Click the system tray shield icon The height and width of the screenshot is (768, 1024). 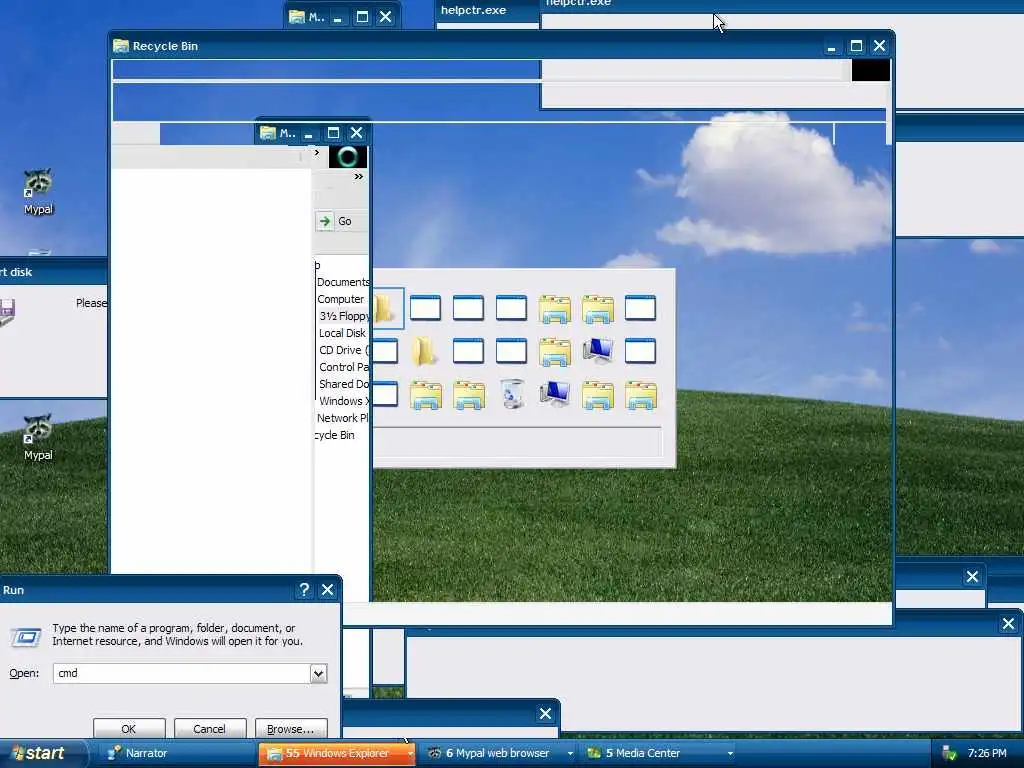(x=950, y=753)
